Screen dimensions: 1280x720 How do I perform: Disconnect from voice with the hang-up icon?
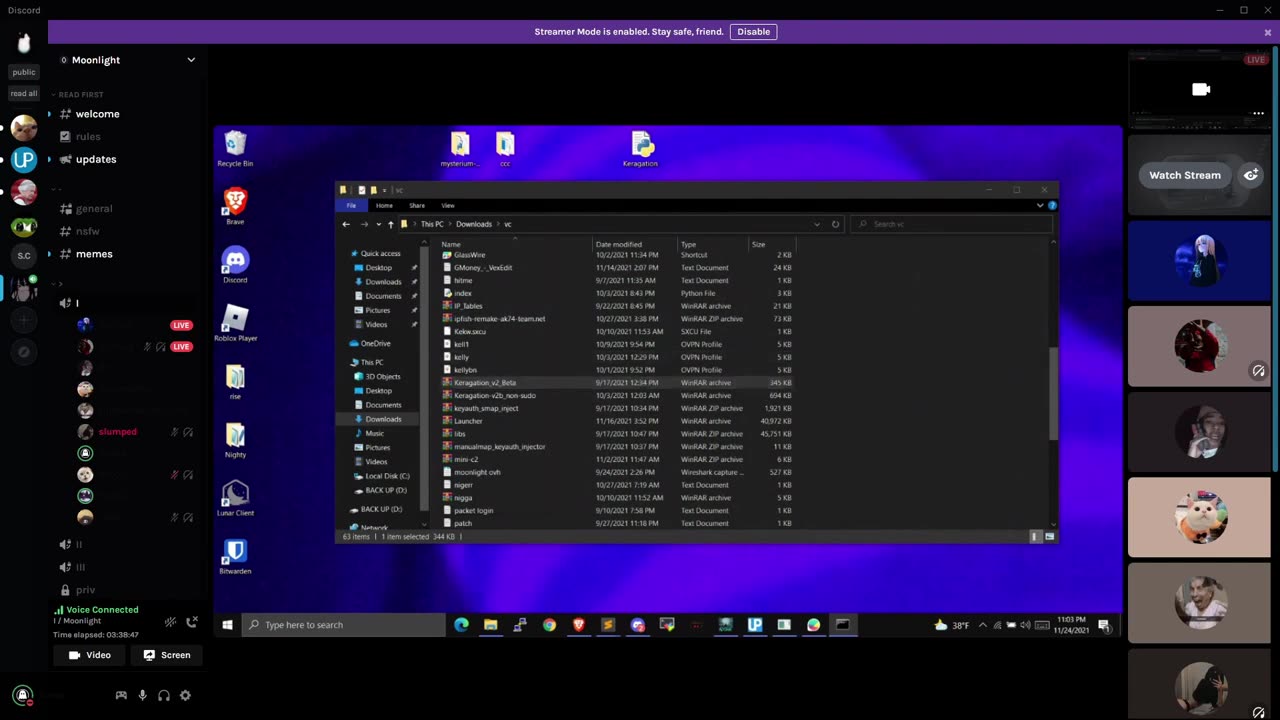192,622
